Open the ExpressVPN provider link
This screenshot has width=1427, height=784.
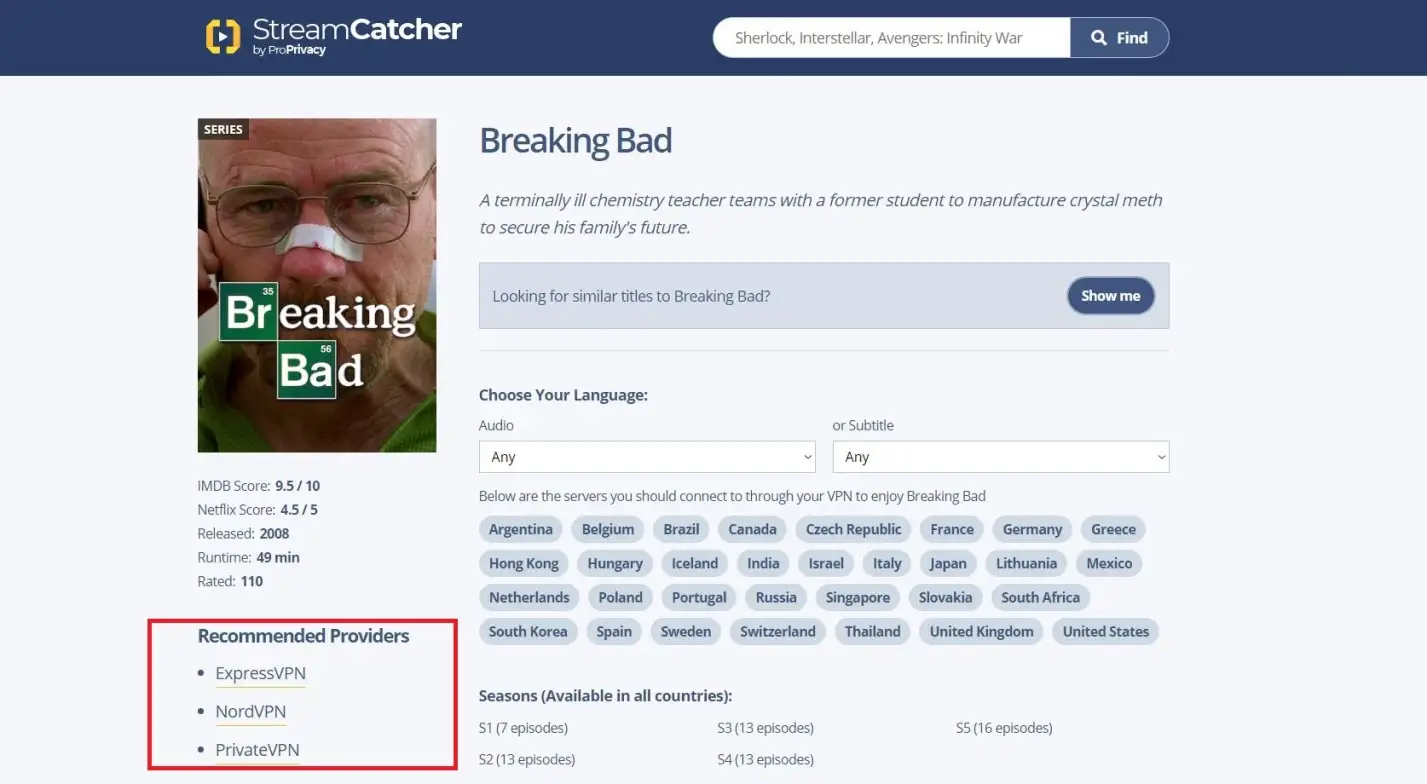pos(260,673)
